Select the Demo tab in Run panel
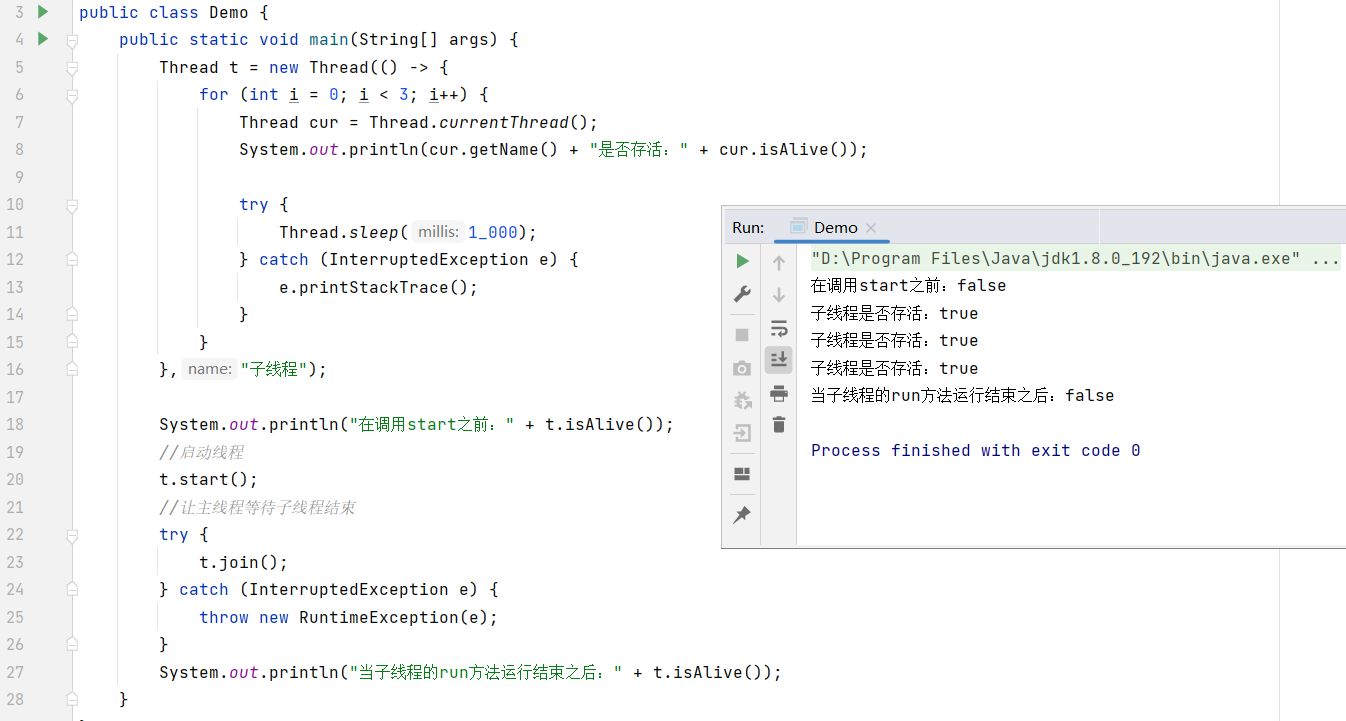Image resolution: width=1346 pixels, height=721 pixels. [x=832, y=227]
